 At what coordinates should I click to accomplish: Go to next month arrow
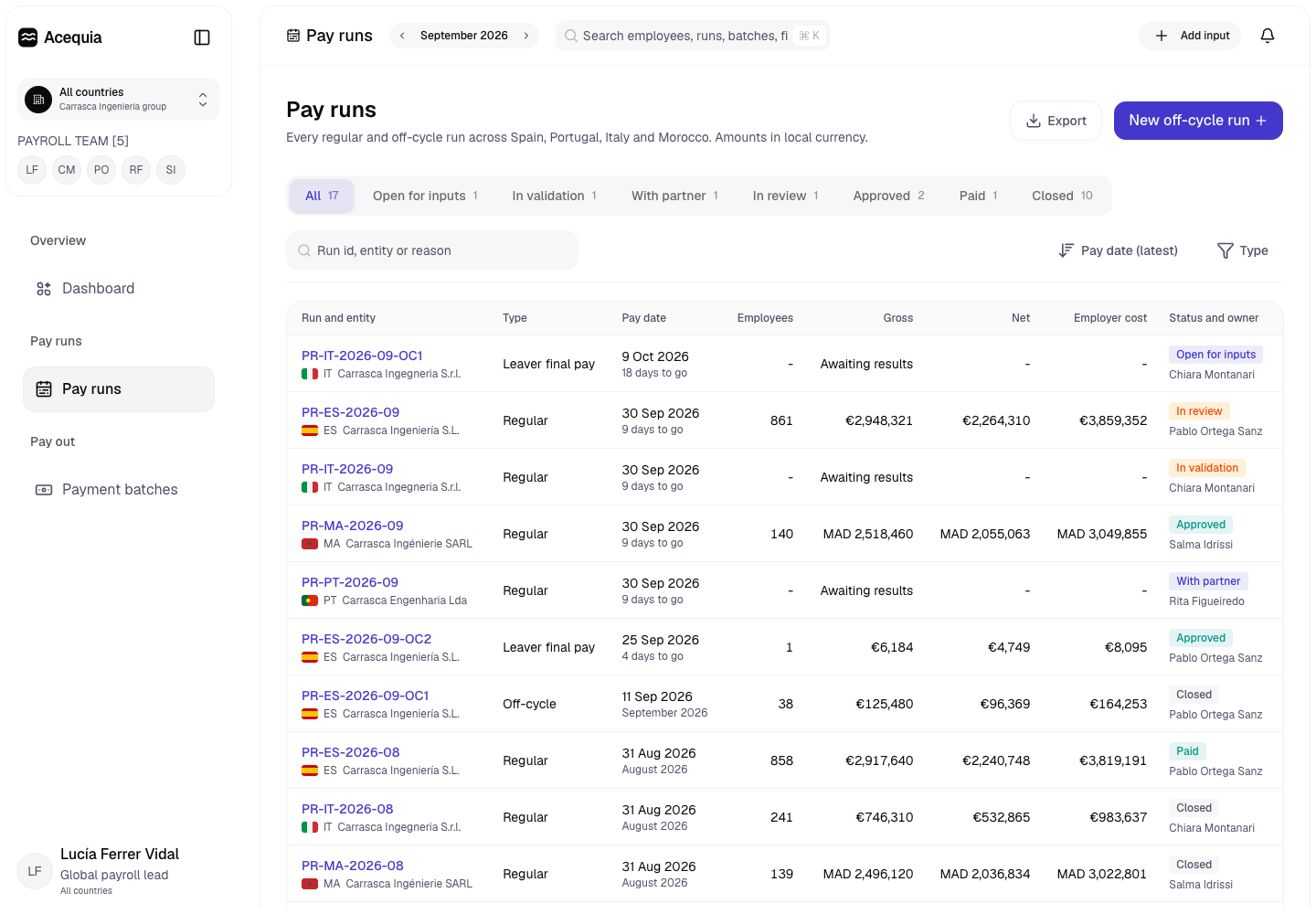526,36
